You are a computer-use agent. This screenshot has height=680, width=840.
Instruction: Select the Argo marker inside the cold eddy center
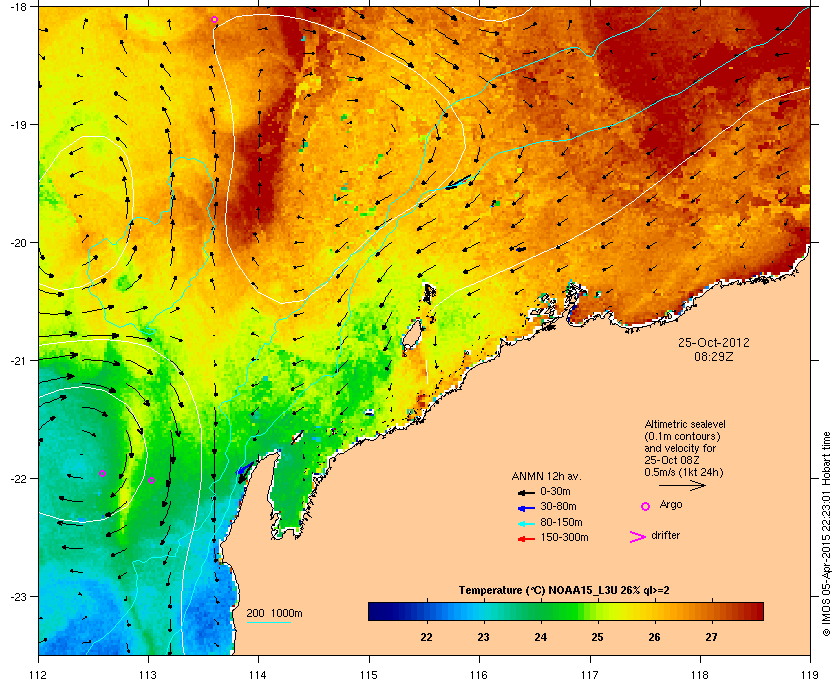click(x=102, y=473)
